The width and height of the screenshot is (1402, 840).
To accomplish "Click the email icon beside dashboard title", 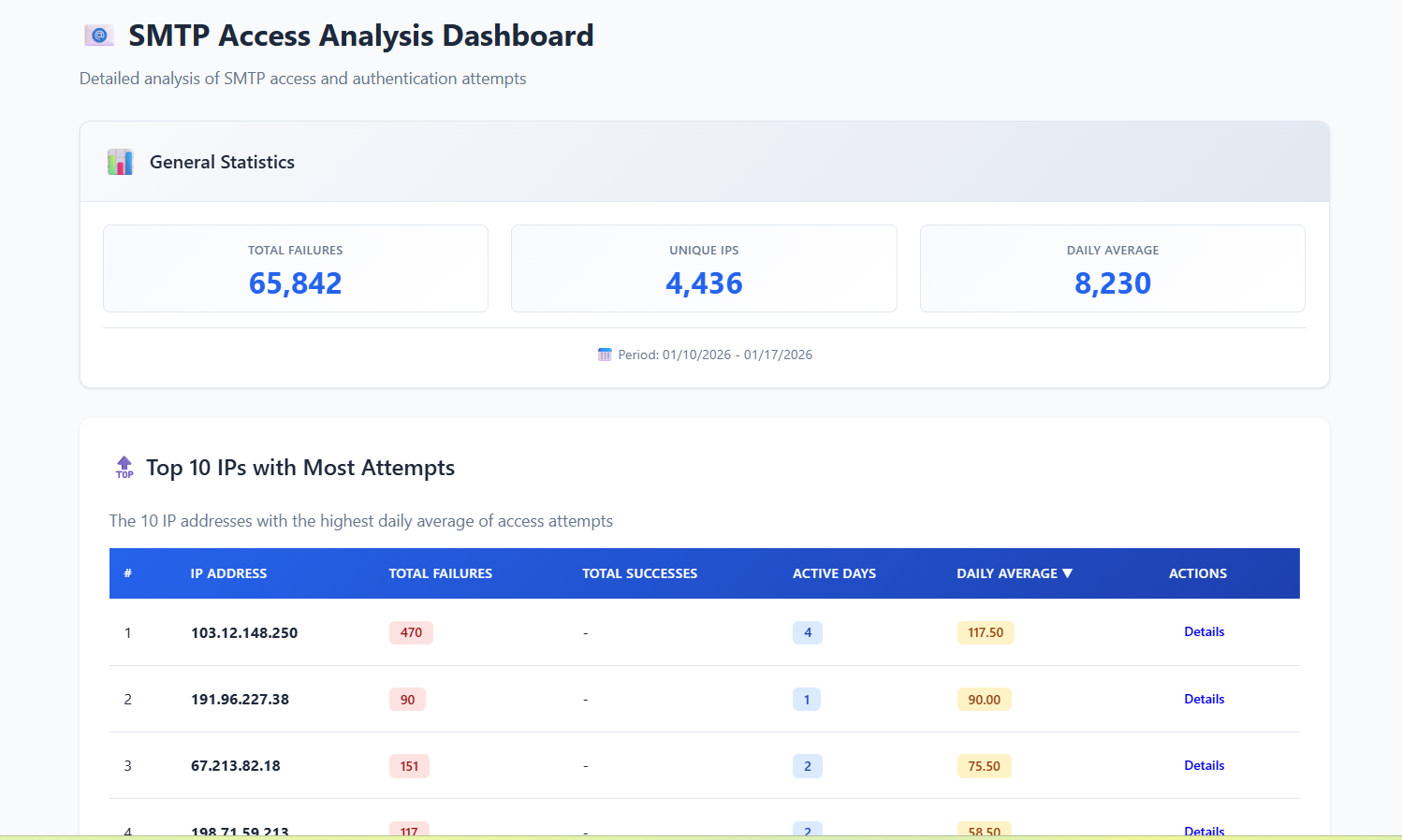I will coord(99,36).
